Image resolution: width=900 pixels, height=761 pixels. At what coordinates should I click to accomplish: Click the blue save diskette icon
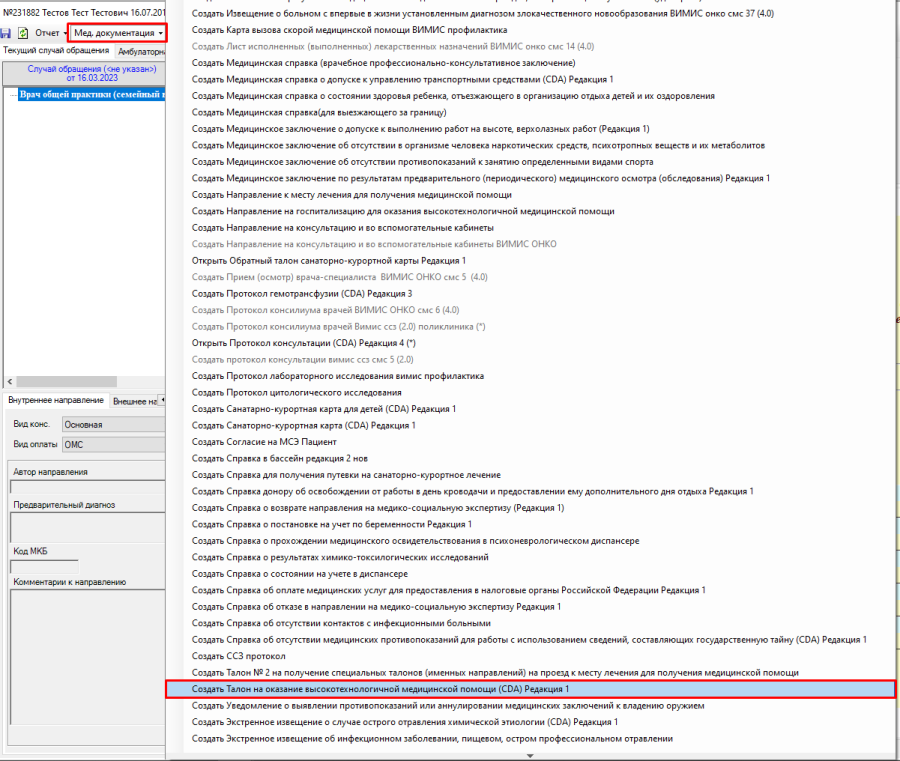6,33
